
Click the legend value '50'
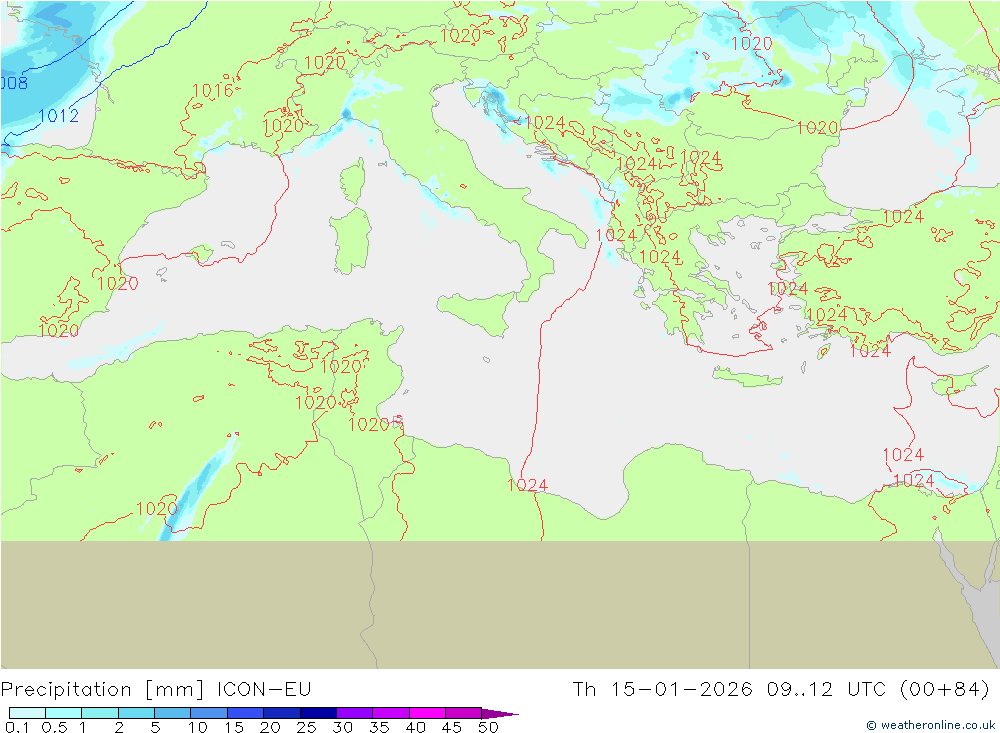[x=488, y=727]
